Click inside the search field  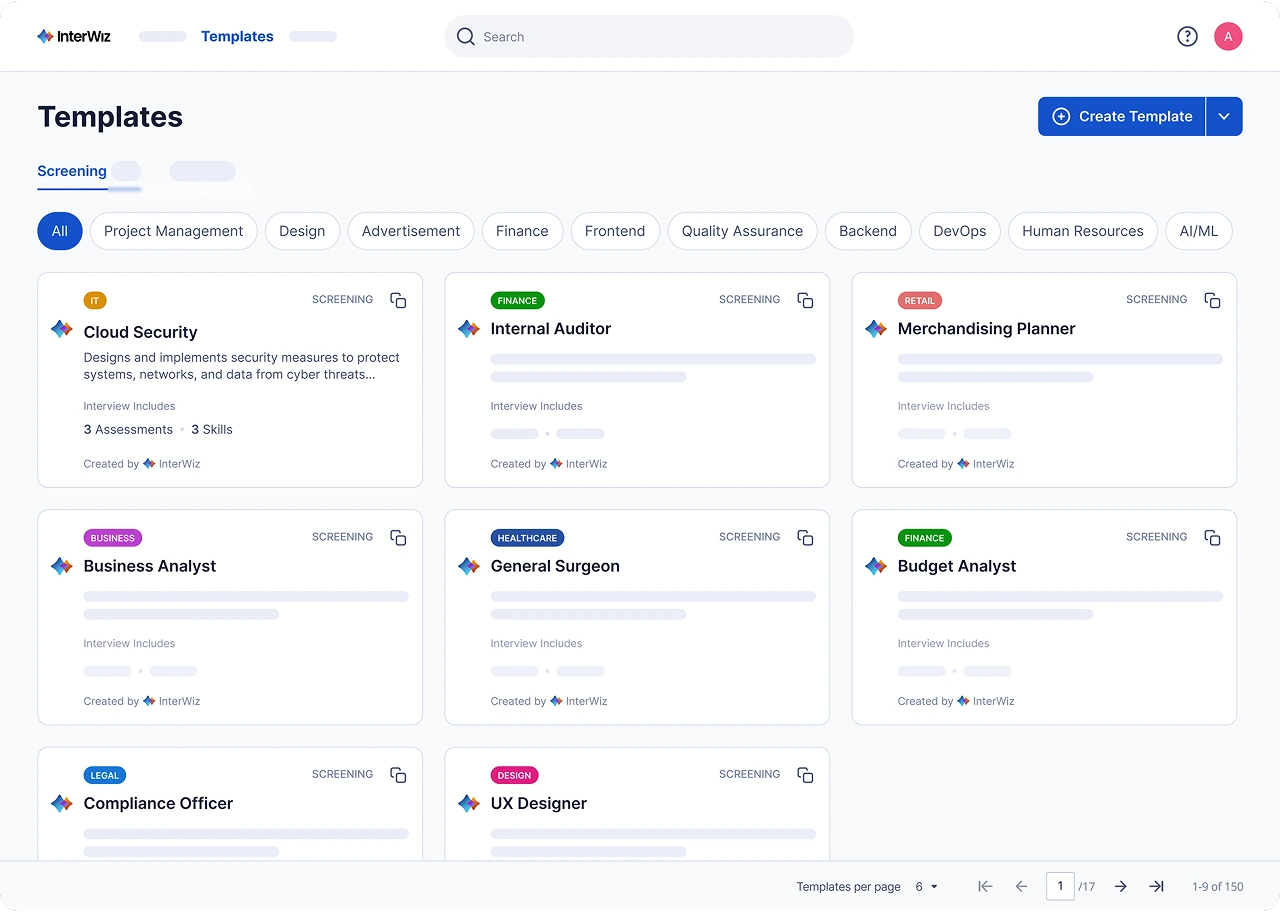click(x=648, y=36)
